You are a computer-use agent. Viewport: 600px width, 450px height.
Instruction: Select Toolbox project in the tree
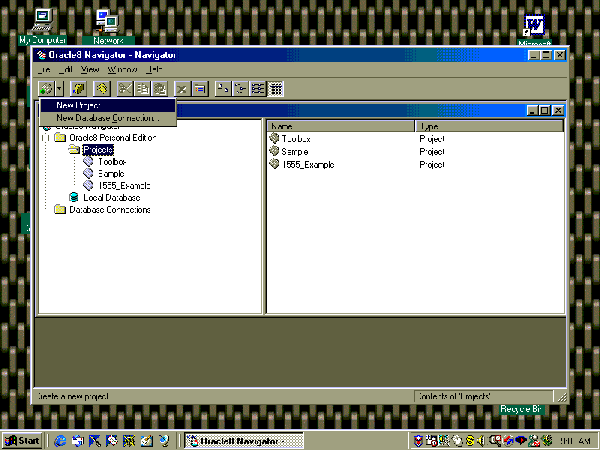(112, 162)
